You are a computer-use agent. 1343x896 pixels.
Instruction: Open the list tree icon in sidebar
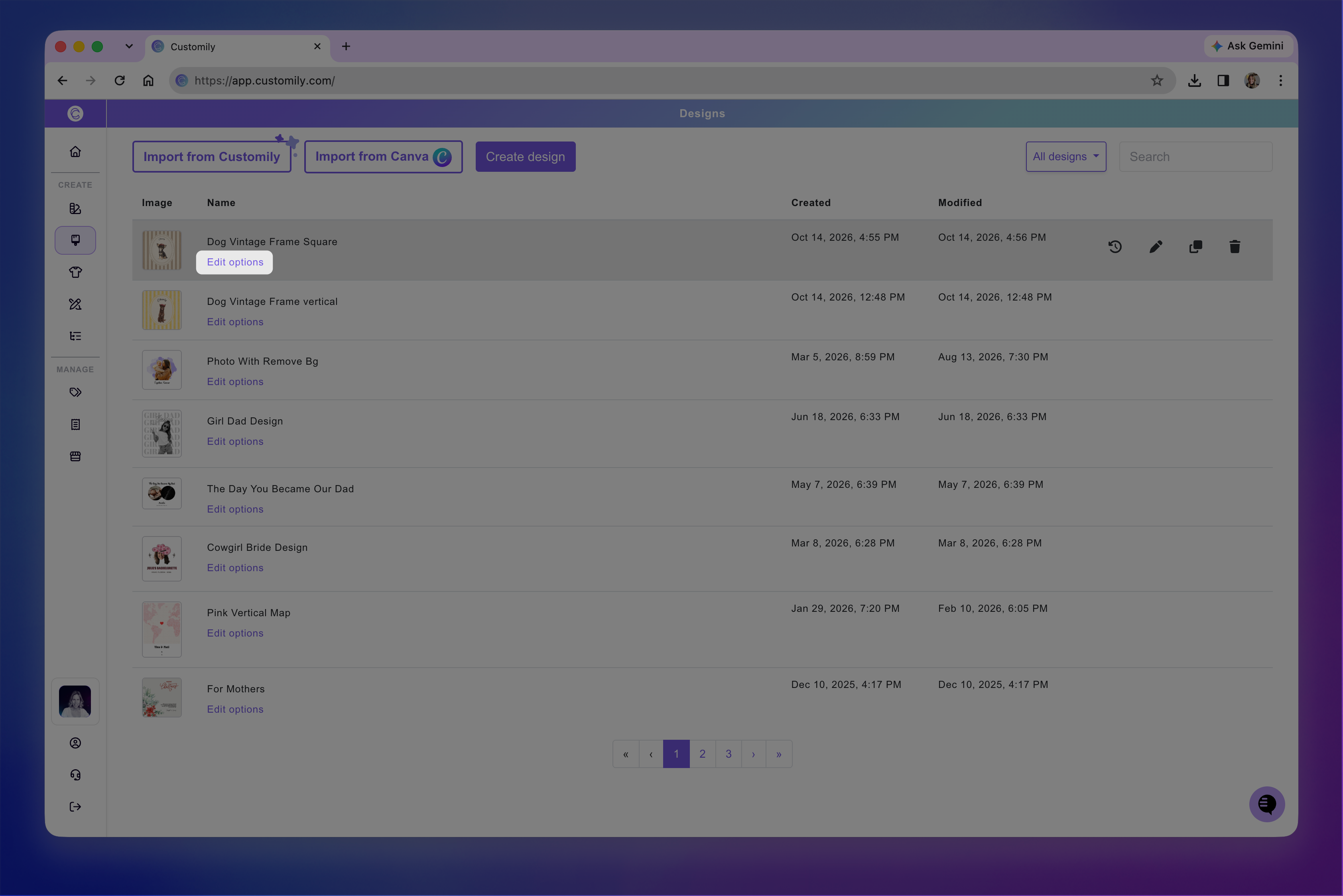point(75,336)
